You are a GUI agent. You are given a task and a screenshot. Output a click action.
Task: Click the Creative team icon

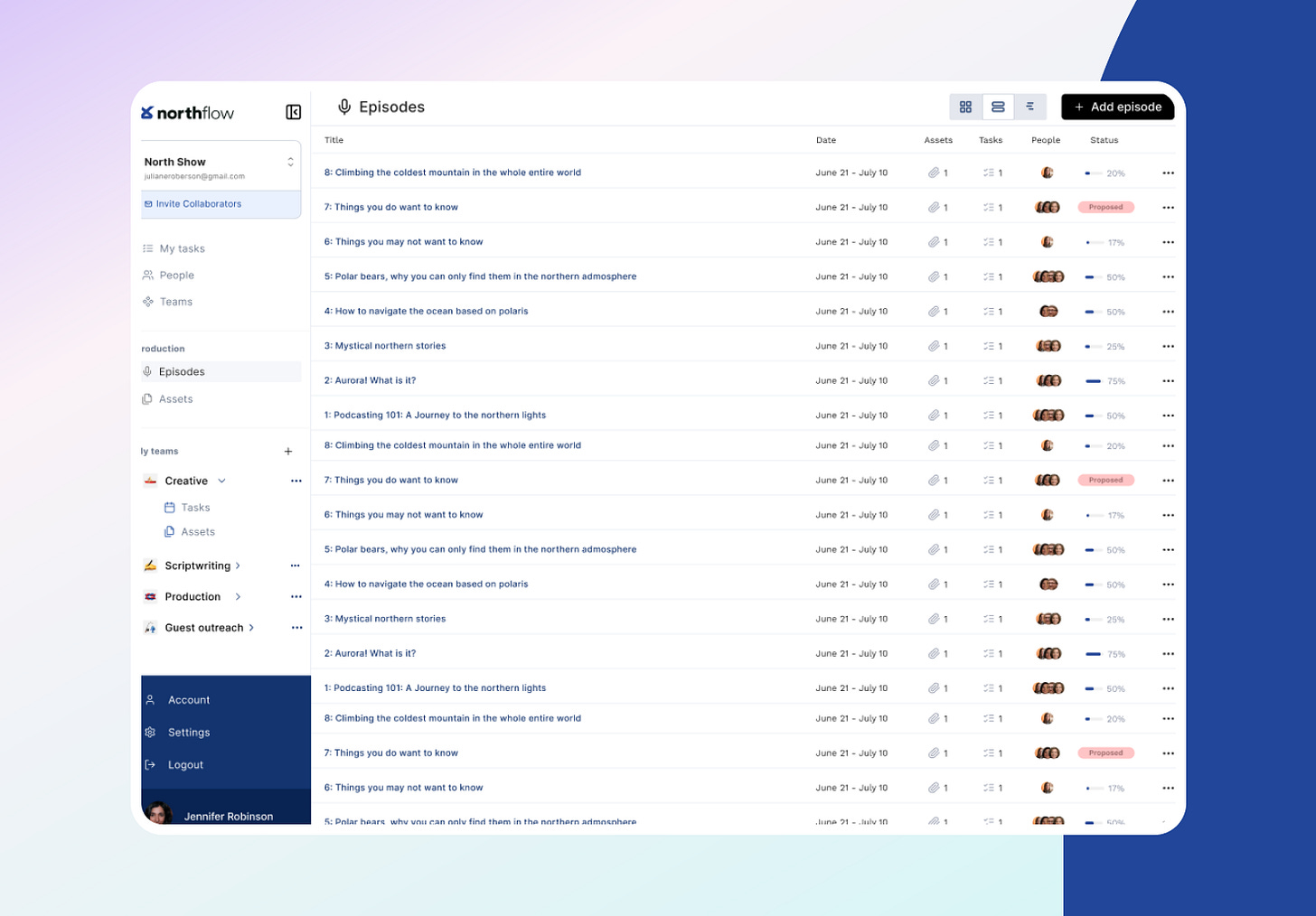pos(150,481)
